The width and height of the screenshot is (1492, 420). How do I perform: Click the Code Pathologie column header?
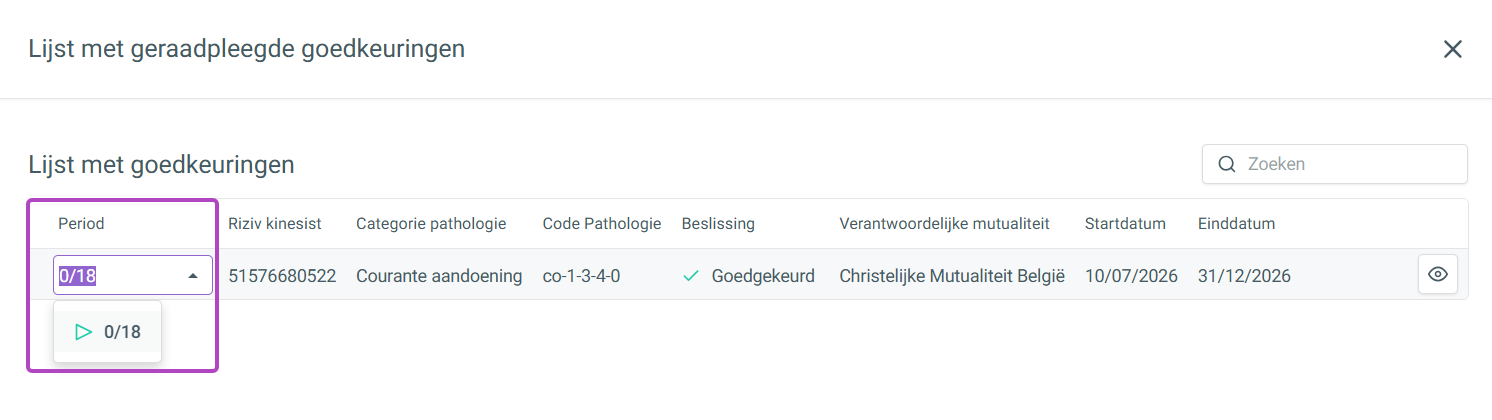point(602,223)
